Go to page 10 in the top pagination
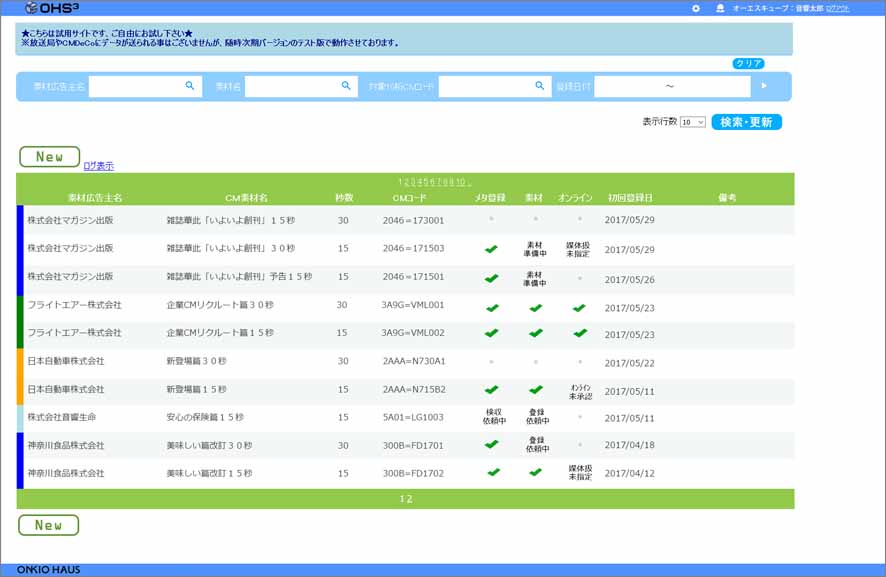886x577 pixels. tap(461, 182)
